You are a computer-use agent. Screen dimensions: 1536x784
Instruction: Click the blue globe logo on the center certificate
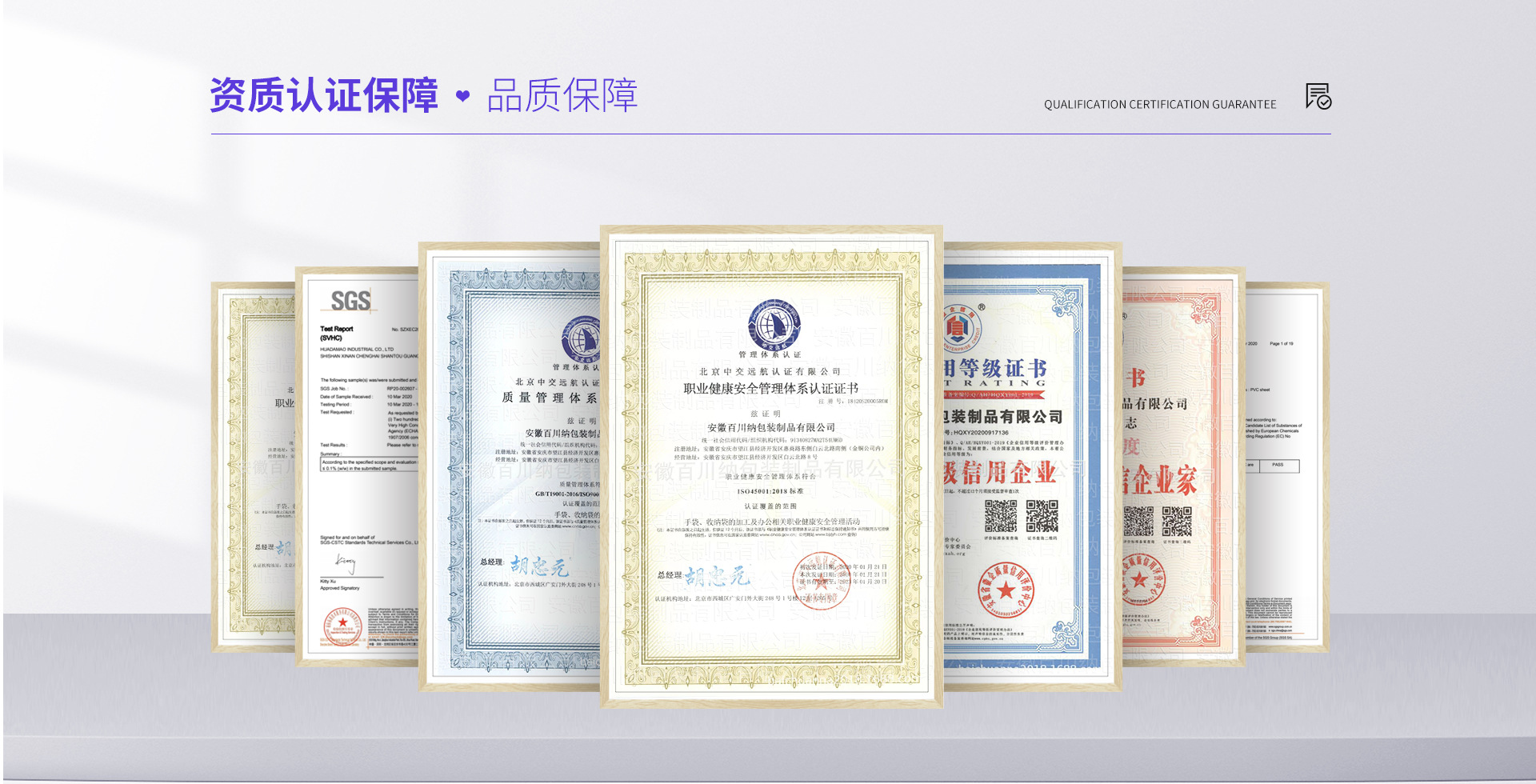point(774,325)
